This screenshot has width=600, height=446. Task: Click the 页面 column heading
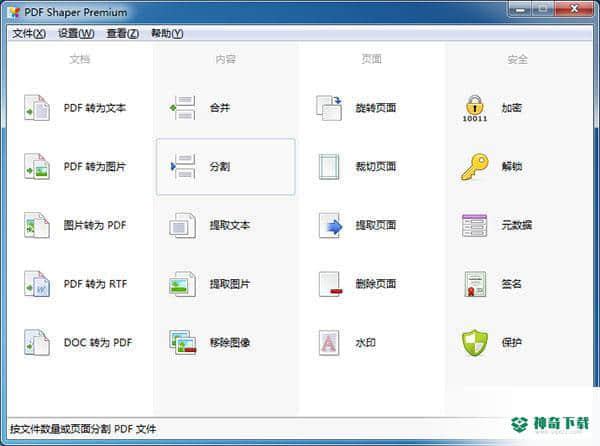click(372, 59)
